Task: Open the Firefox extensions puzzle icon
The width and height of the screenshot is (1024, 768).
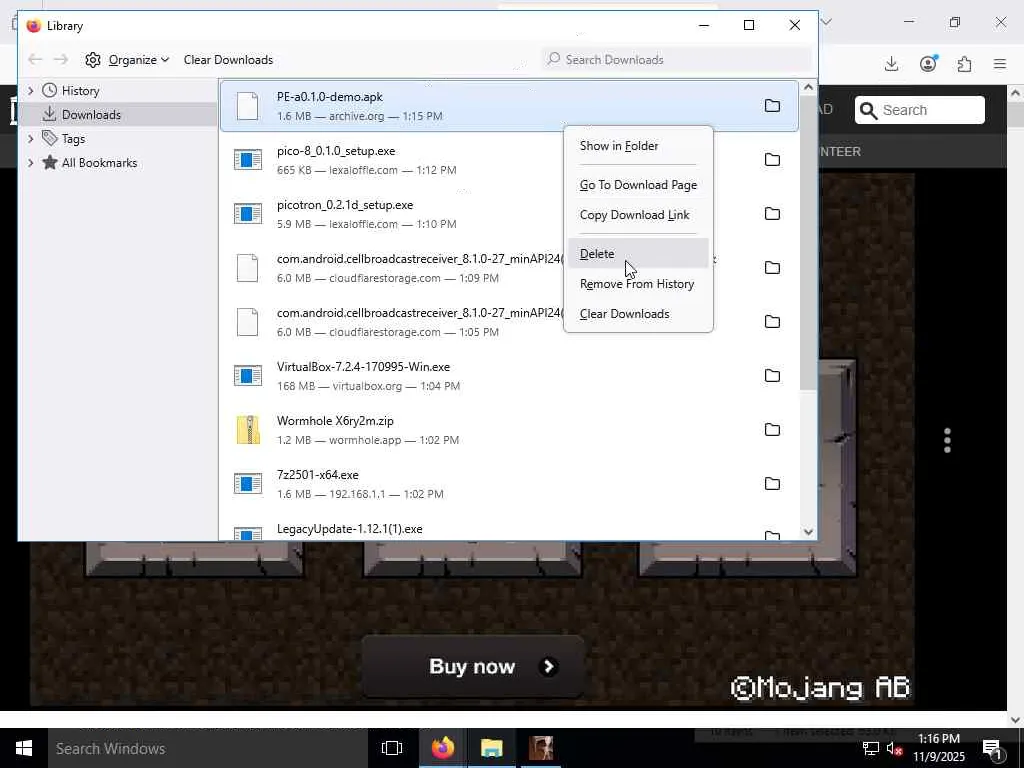Action: (x=964, y=63)
